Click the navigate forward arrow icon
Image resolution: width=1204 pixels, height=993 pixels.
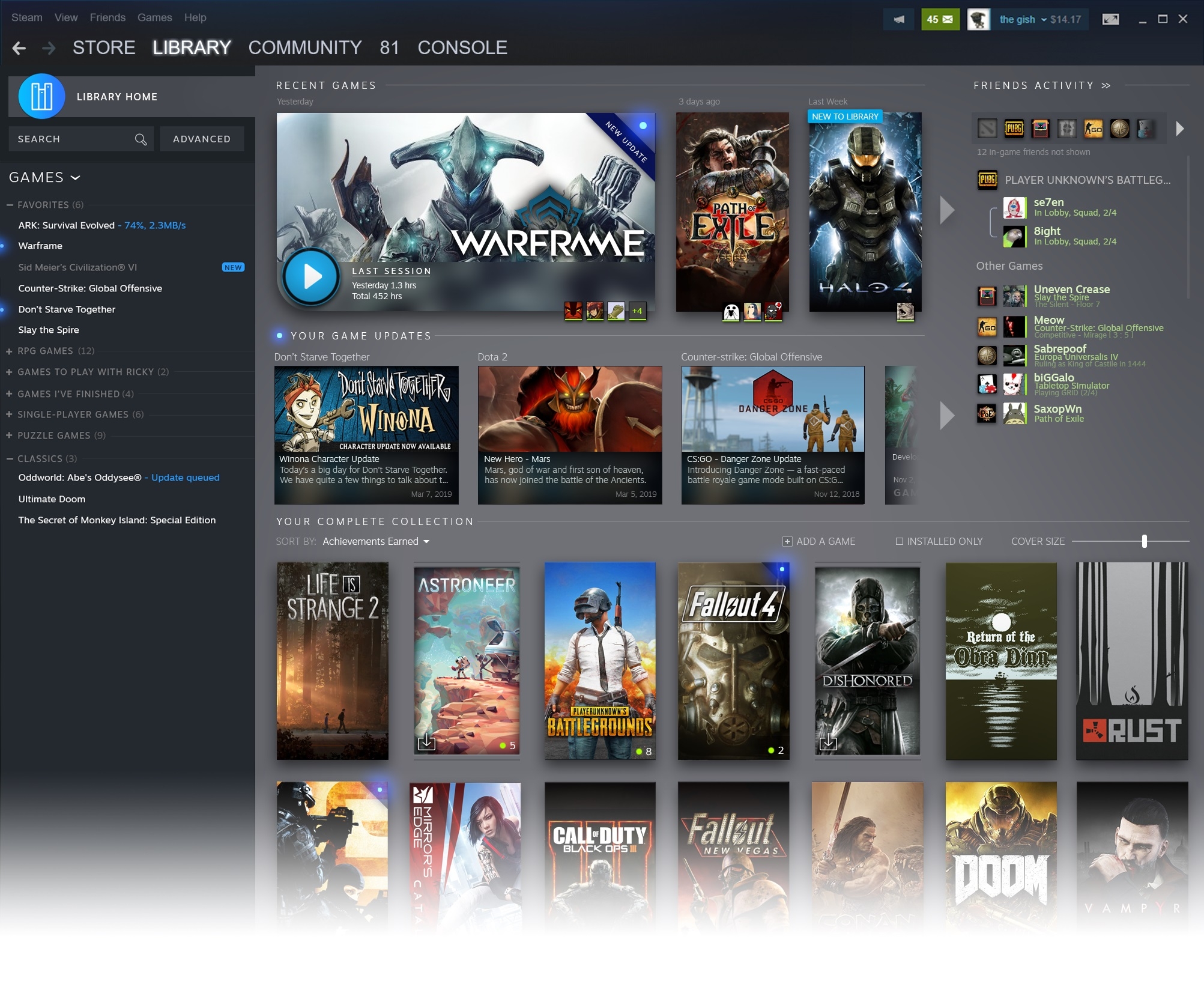[48, 48]
